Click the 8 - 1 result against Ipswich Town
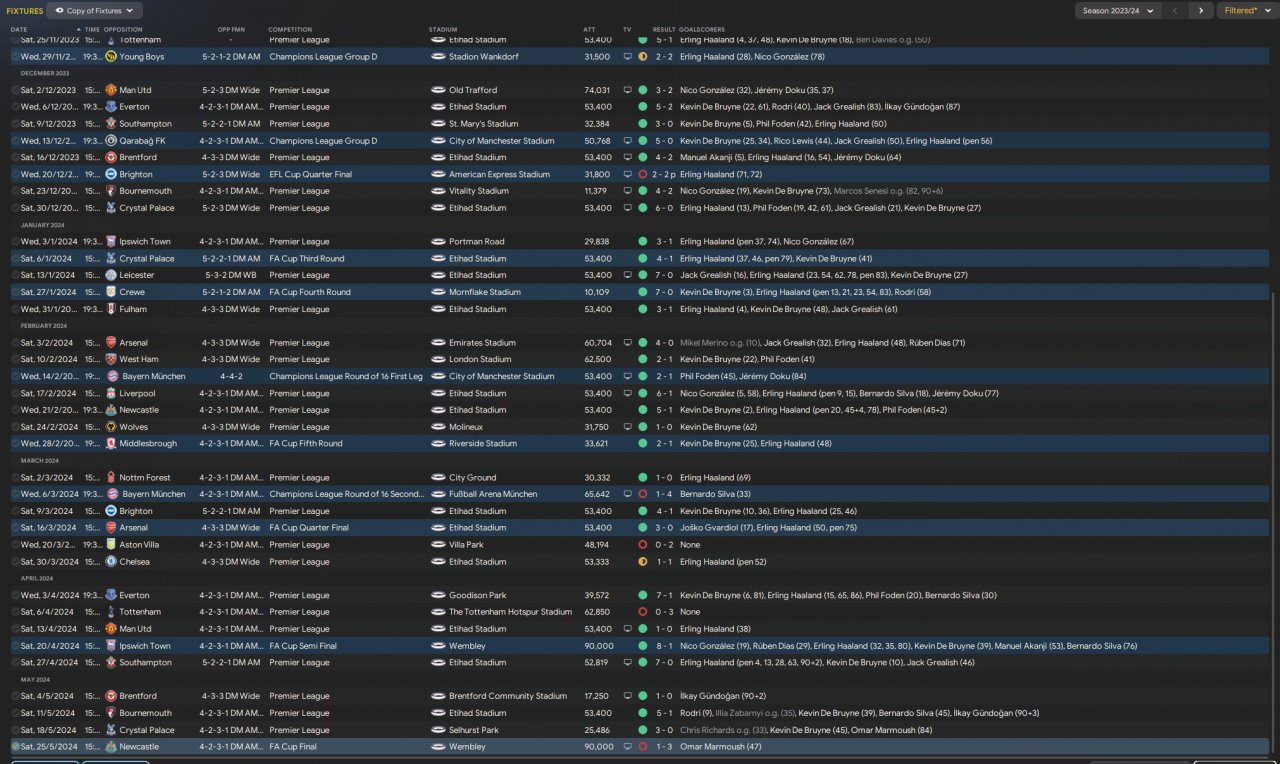Viewport: 1280px width, 764px height. click(664, 646)
